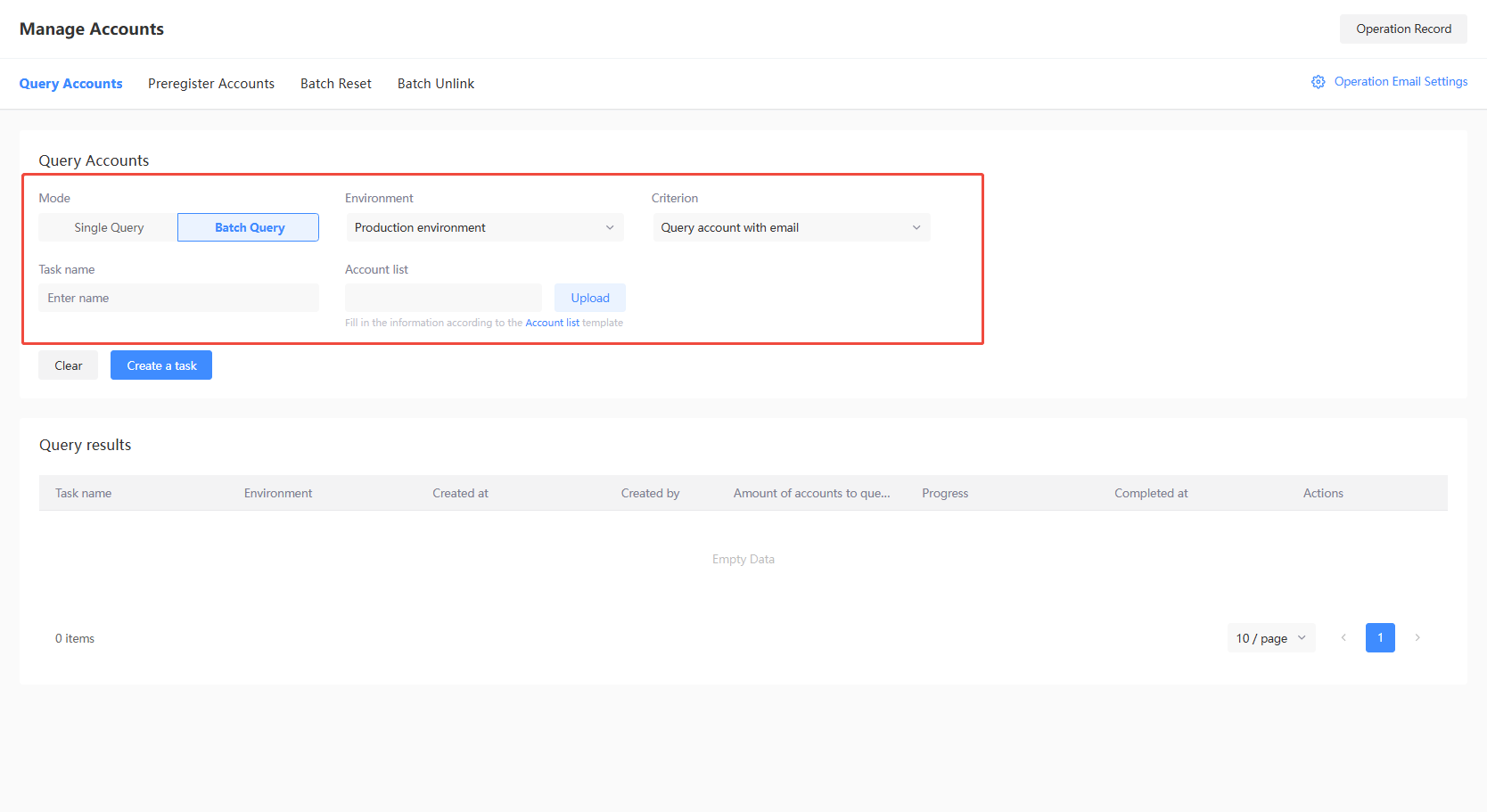Open the Operation Email Settings link

click(1401, 81)
